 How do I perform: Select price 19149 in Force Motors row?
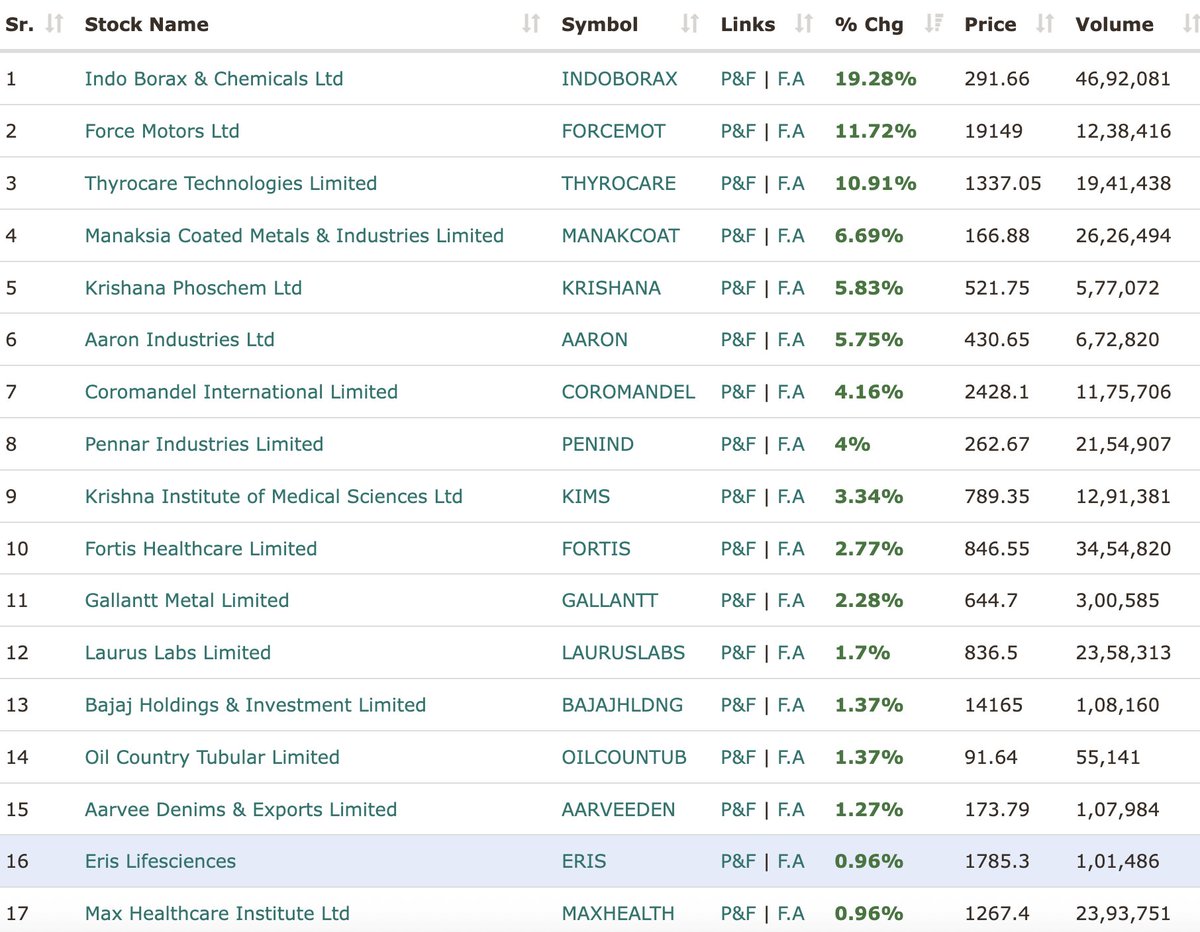tap(994, 131)
